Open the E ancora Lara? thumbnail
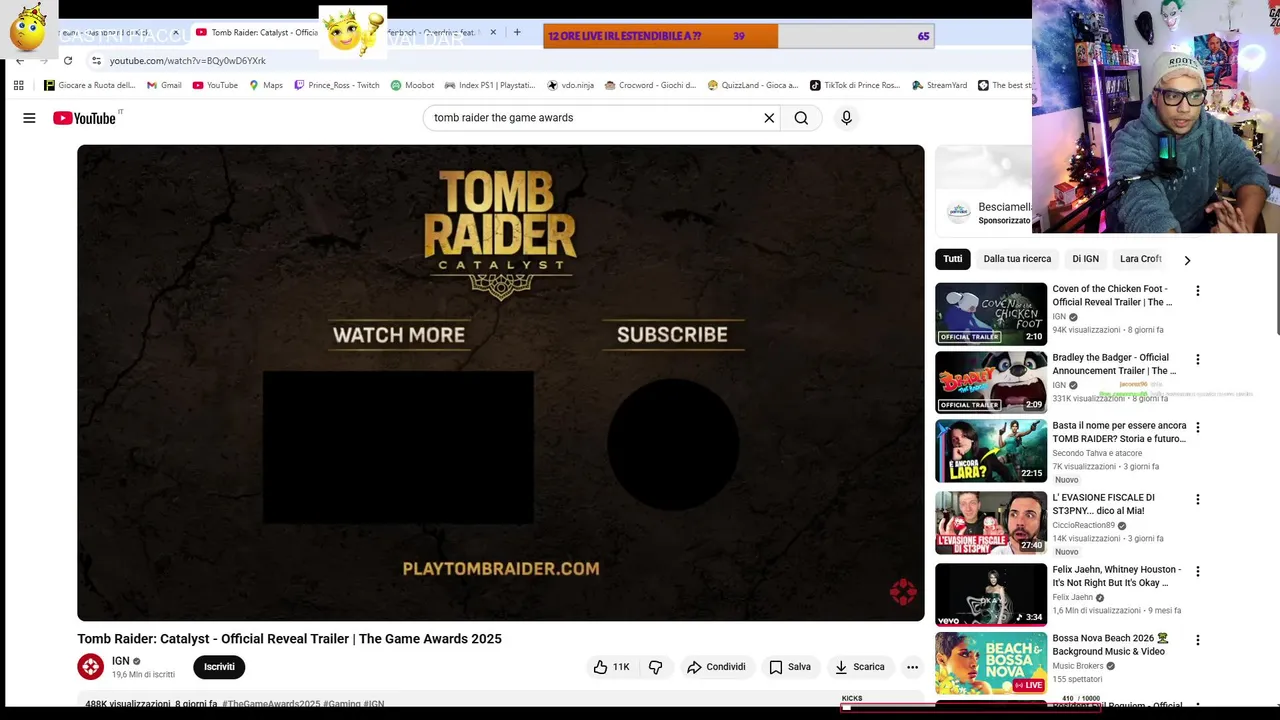Image resolution: width=1280 pixels, height=720 pixels. click(991, 450)
